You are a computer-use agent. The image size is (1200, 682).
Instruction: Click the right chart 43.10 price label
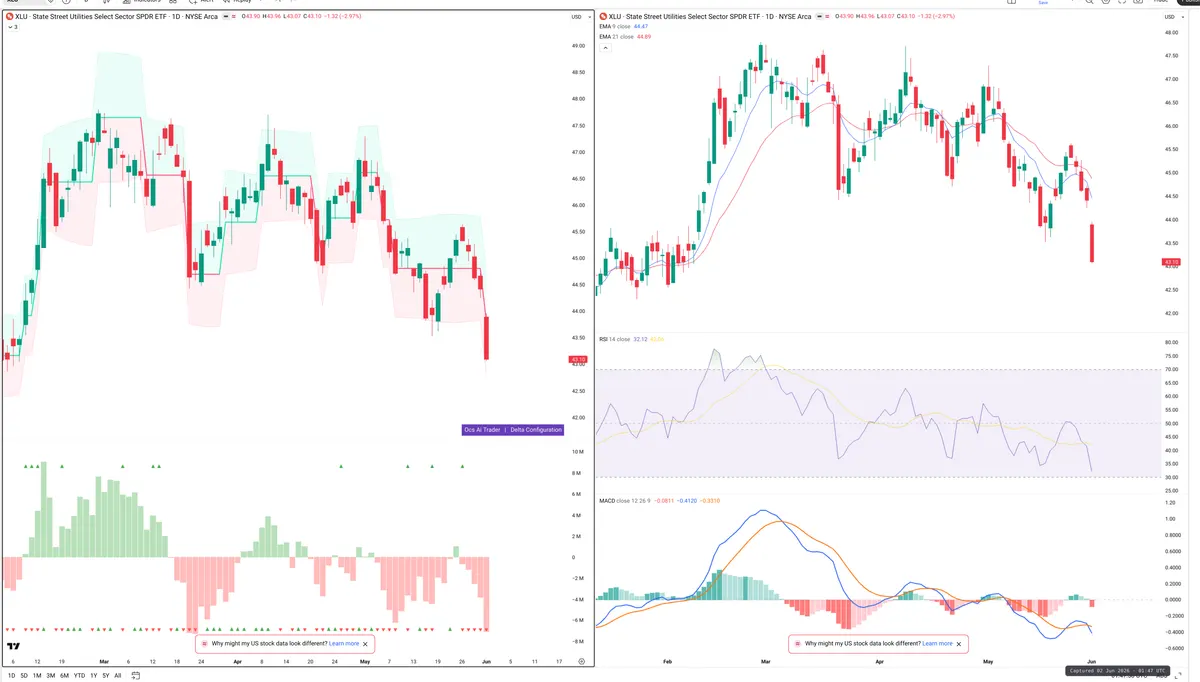coord(1171,262)
